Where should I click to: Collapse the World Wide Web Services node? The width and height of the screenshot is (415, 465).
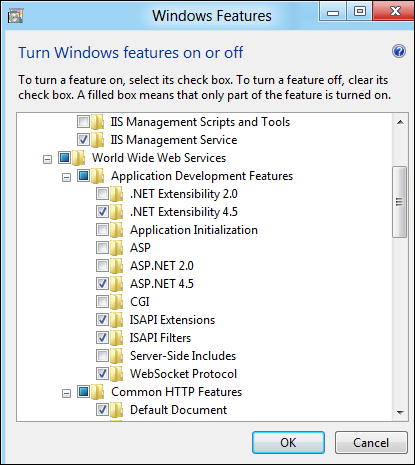coord(48,159)
